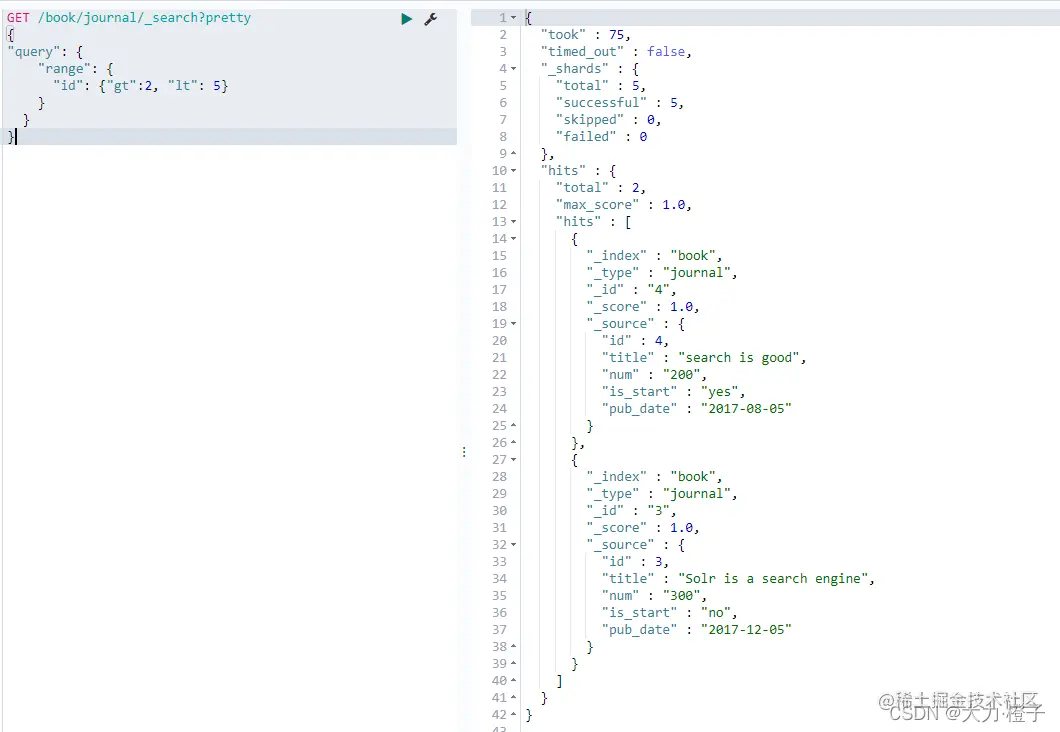Fold the "hits" object on line 10
This screenshot has height=732, width=1060.
(x=514, y=171)
